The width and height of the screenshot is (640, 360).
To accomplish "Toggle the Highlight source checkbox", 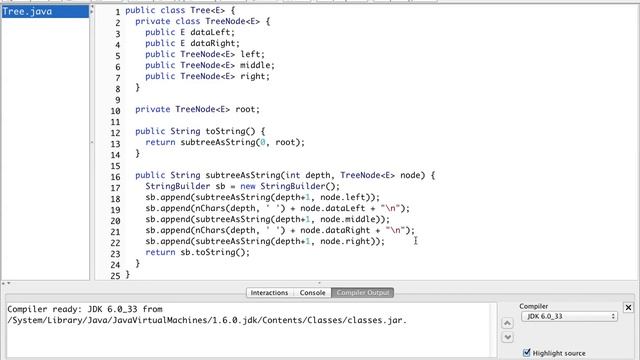I will (527, 352).
